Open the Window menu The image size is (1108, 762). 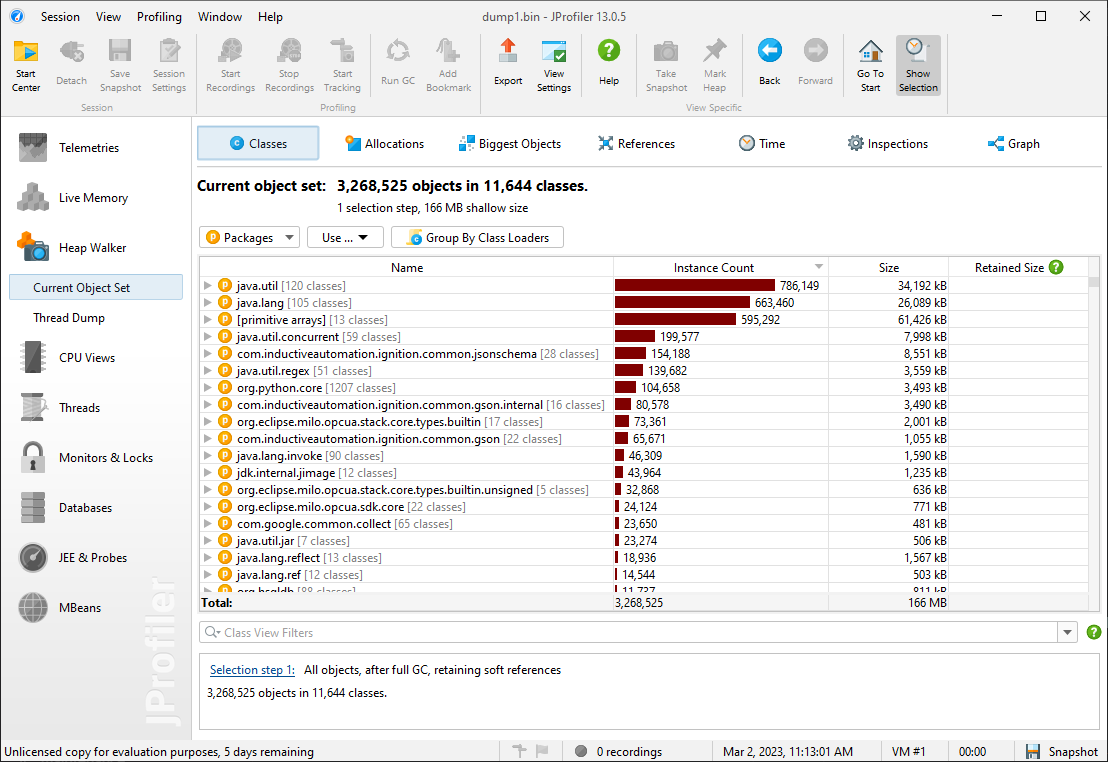(220, 16)
